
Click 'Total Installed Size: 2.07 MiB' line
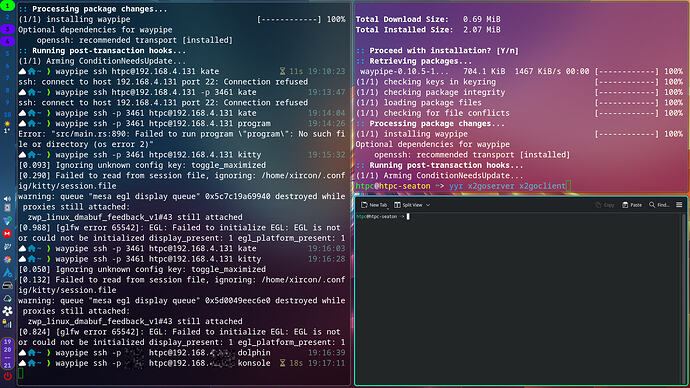coord(428,30)
